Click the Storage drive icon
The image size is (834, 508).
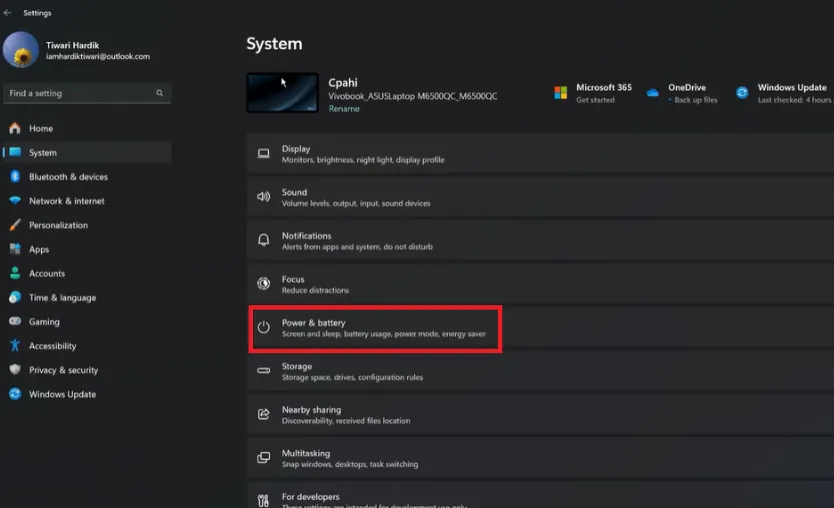coord(263,371)
